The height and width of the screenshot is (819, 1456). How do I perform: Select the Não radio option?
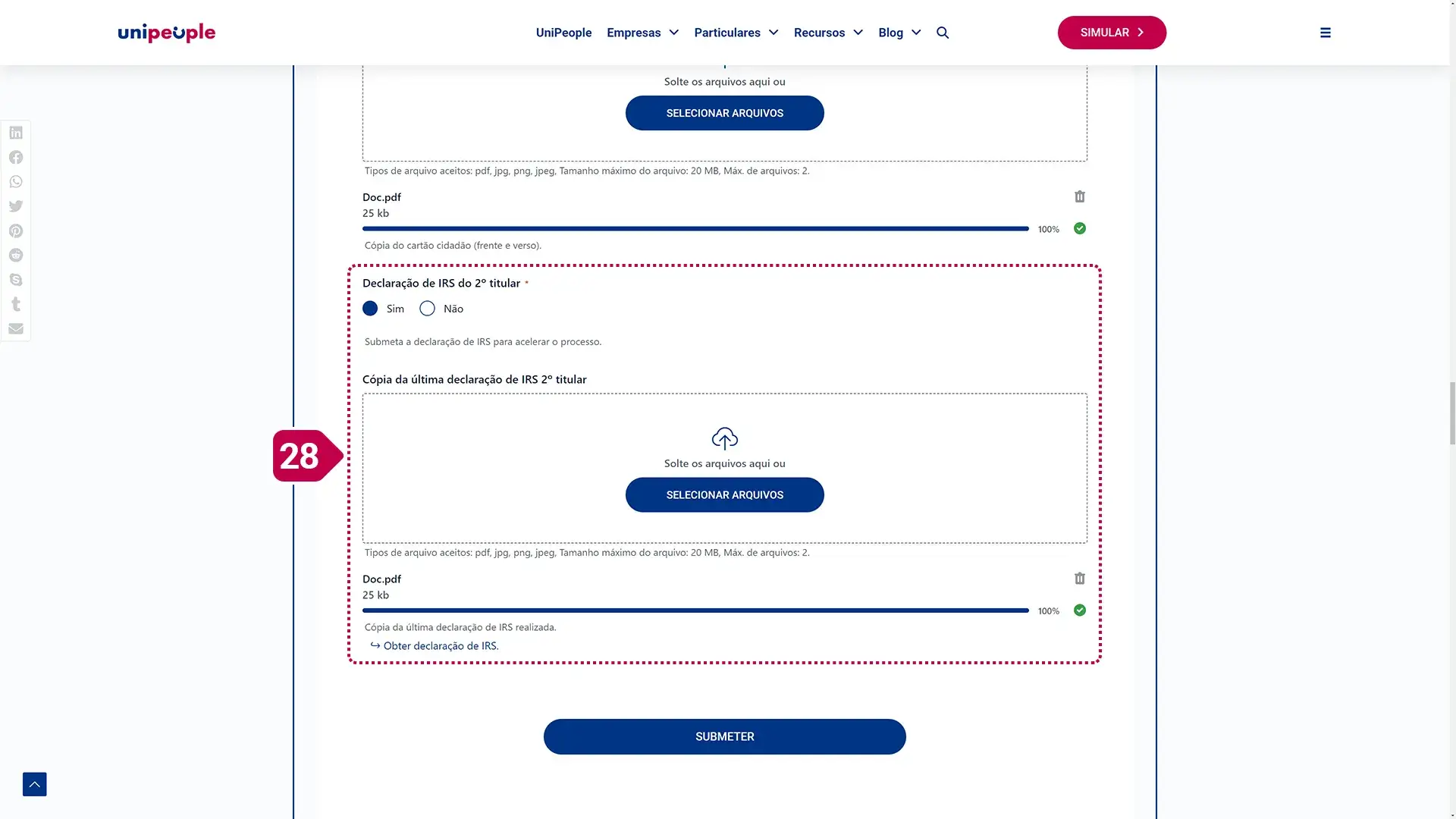428,309
